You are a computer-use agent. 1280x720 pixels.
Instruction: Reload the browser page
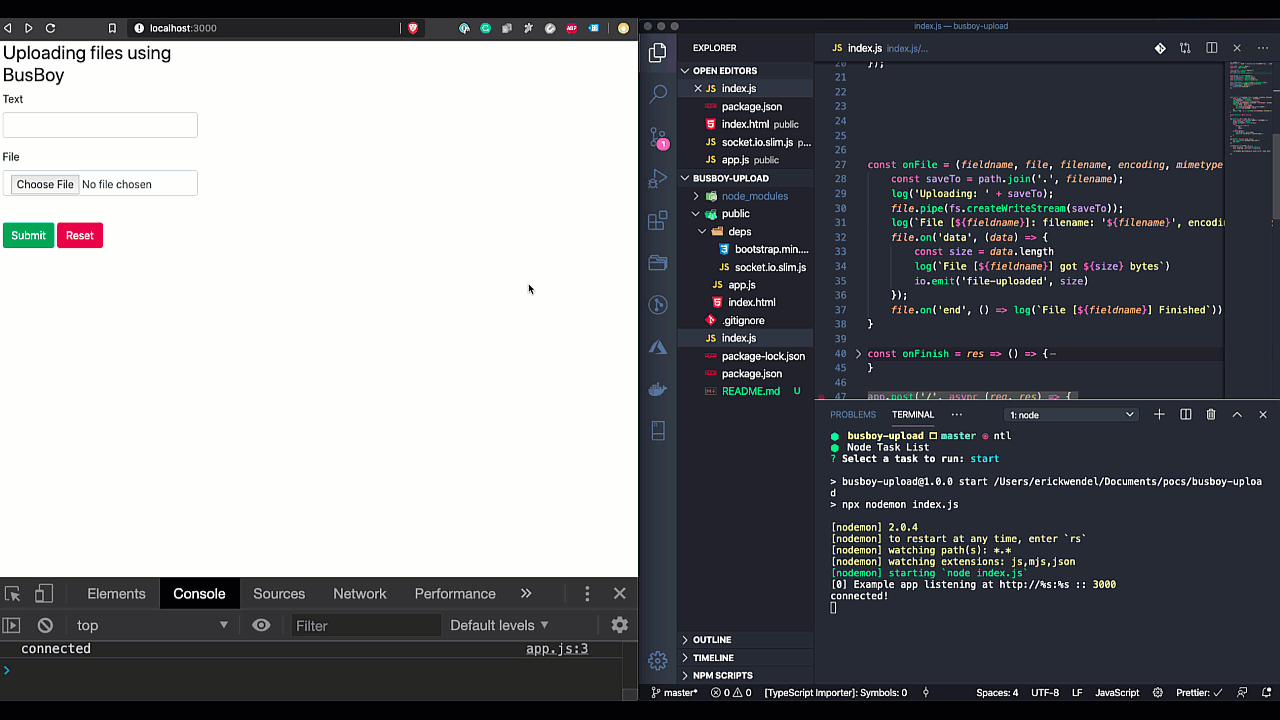pos(50,28)
